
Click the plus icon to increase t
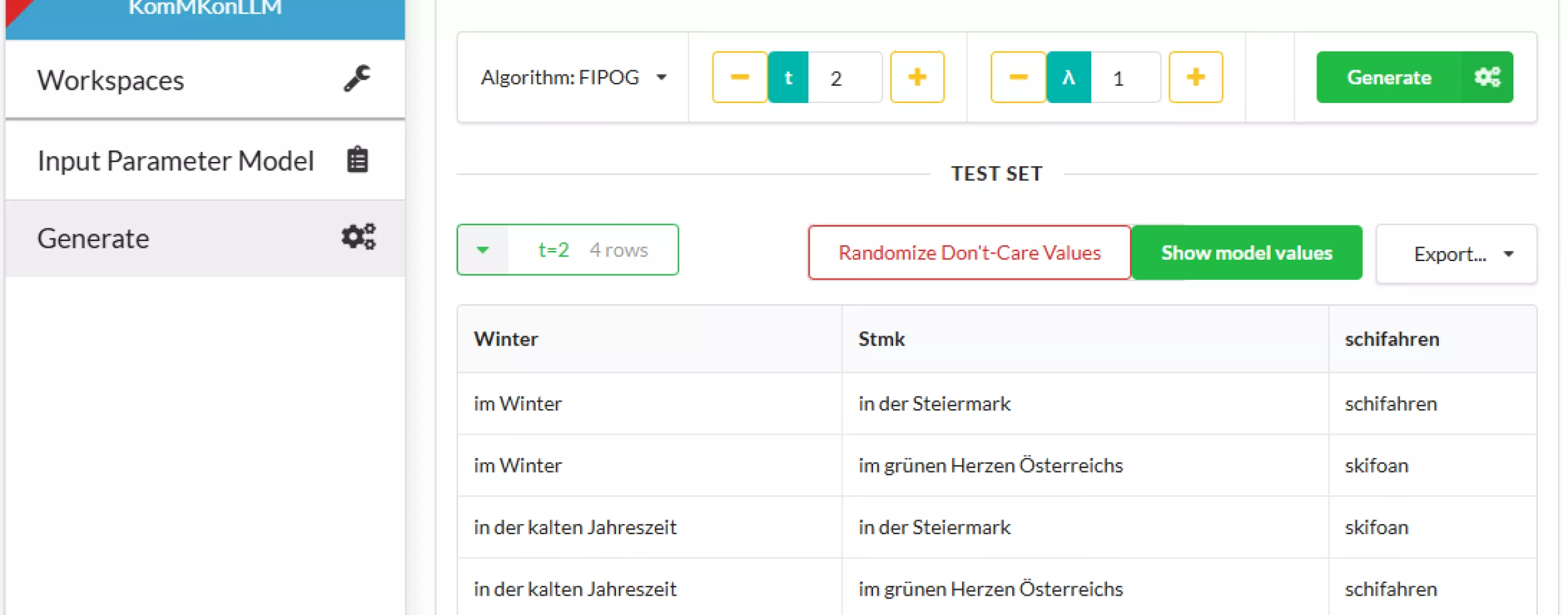tap(917, 77)
